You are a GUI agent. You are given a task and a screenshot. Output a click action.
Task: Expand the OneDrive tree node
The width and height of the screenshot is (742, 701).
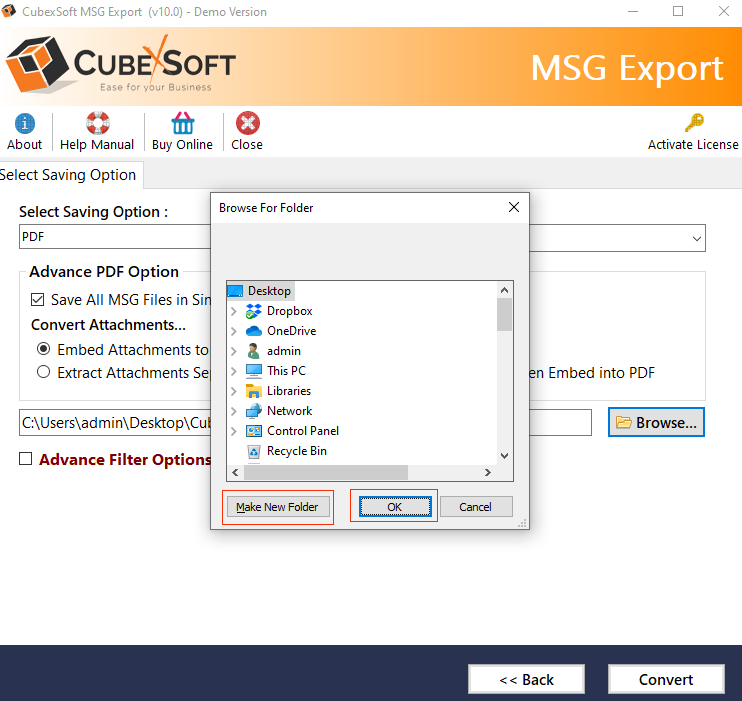click(234, 331)
